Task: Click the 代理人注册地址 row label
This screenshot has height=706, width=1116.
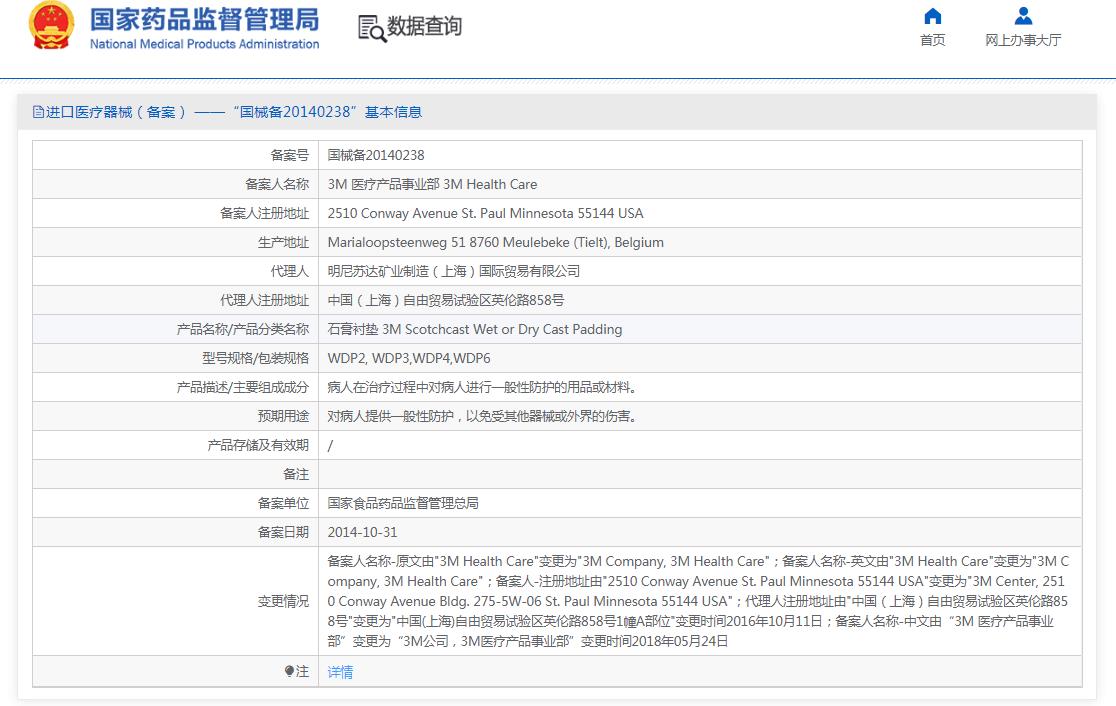Action: pyautogui.click(x=264, y=300)
